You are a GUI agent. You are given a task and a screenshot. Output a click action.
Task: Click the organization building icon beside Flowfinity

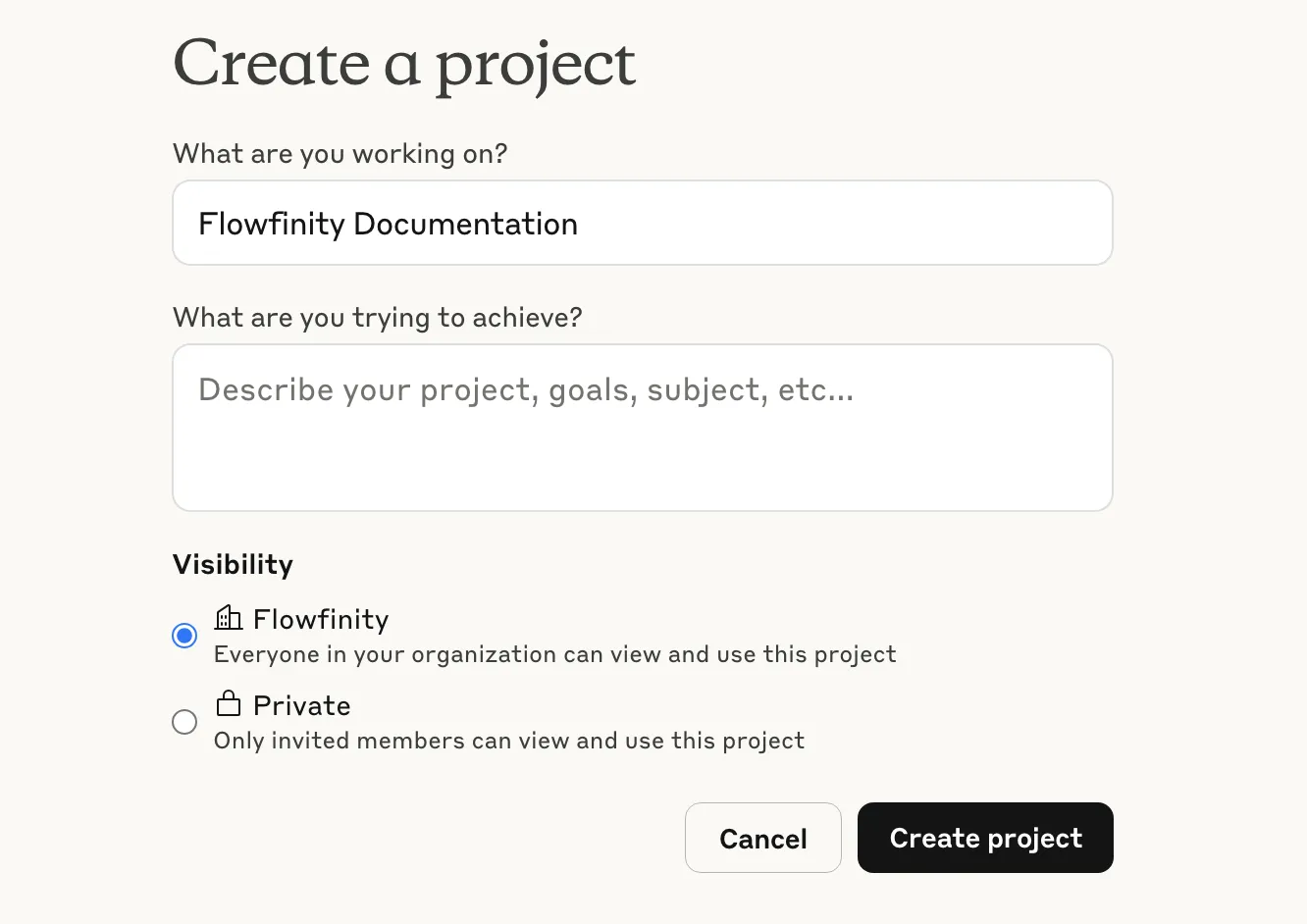point(228,616)
